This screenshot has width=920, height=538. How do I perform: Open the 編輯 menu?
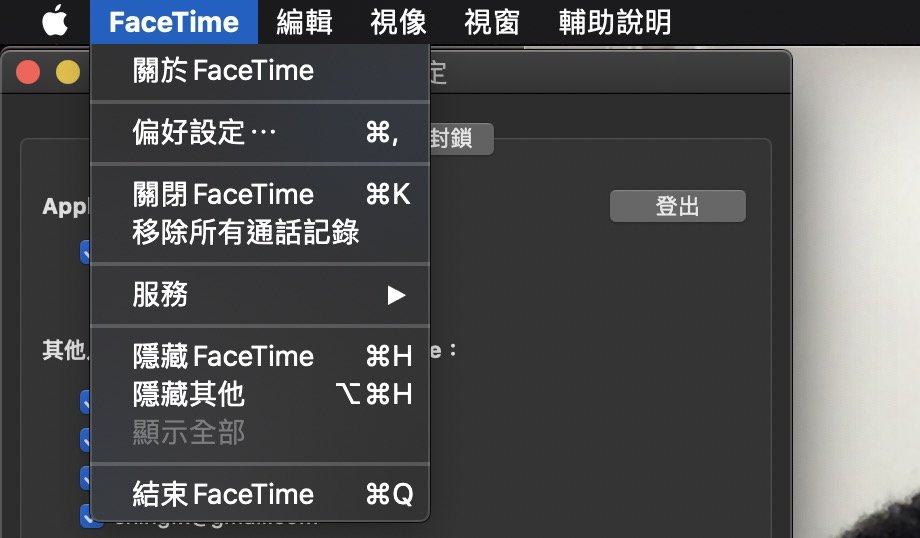304,21
